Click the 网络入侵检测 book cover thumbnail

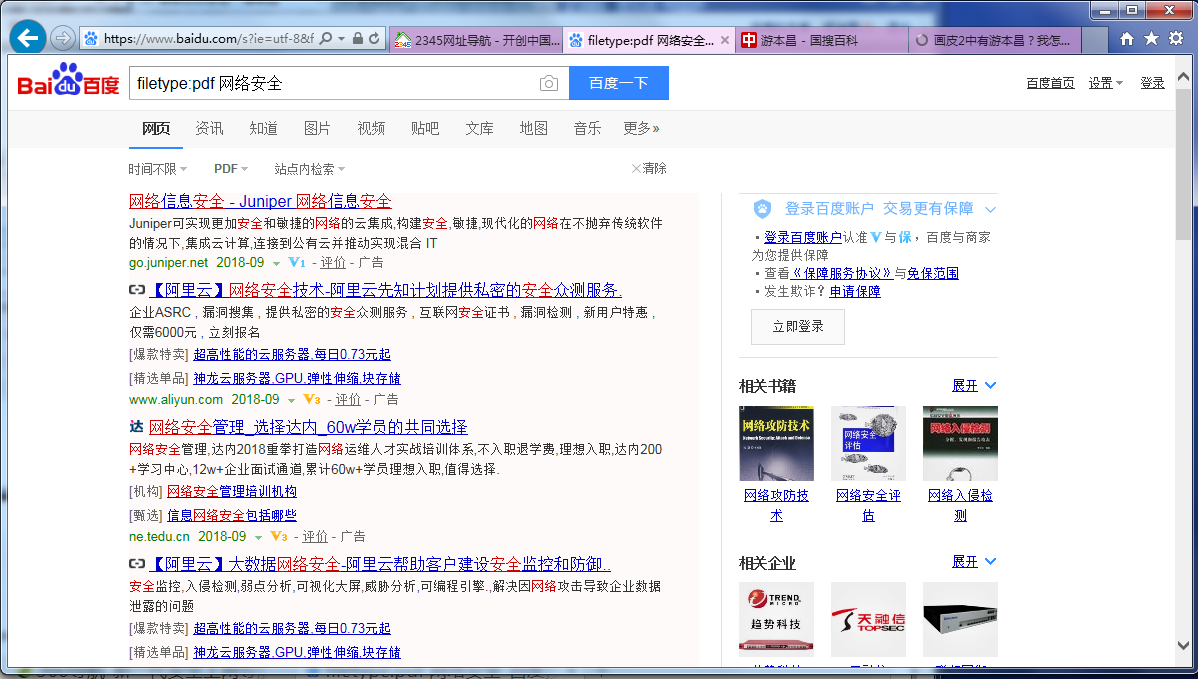(960, 443)
